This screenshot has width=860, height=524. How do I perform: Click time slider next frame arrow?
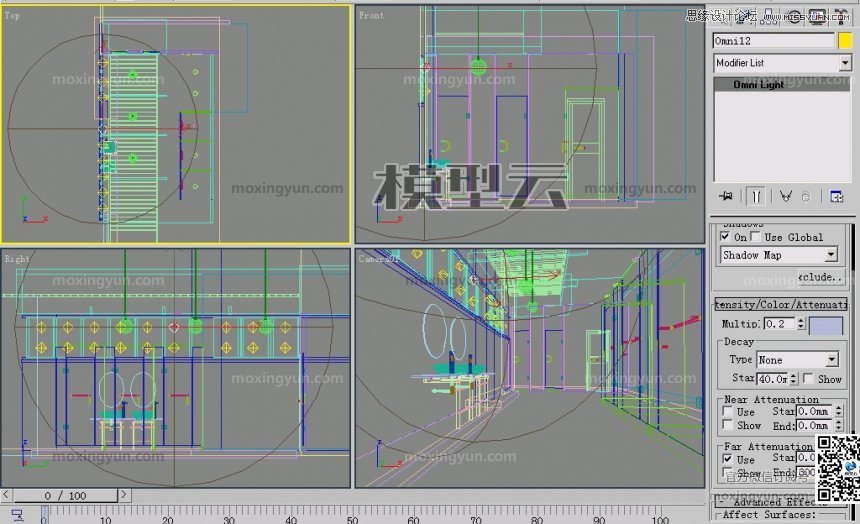click(x=125, y=494)
